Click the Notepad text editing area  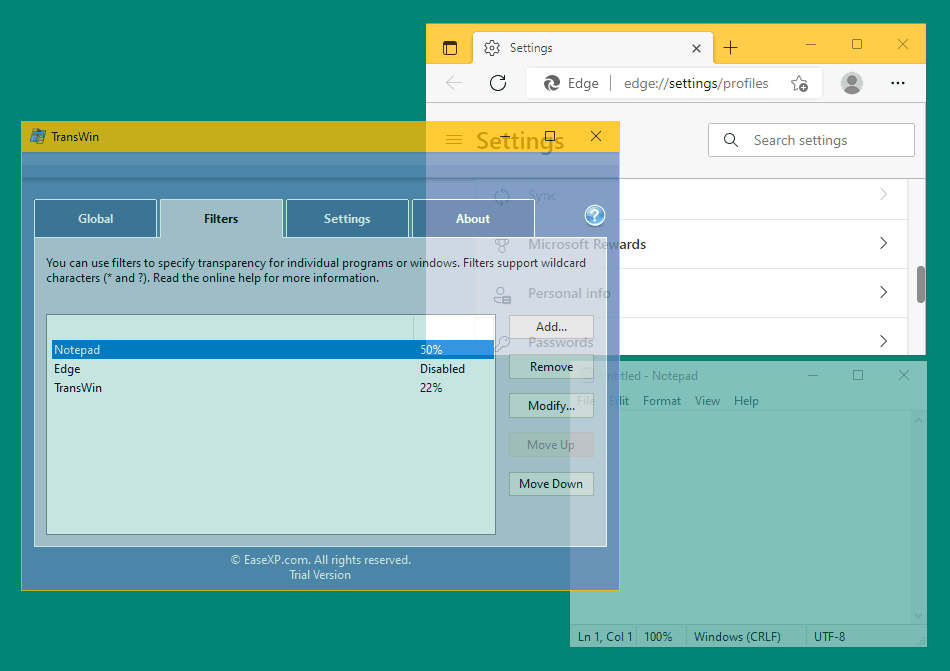tap(740, 517)
